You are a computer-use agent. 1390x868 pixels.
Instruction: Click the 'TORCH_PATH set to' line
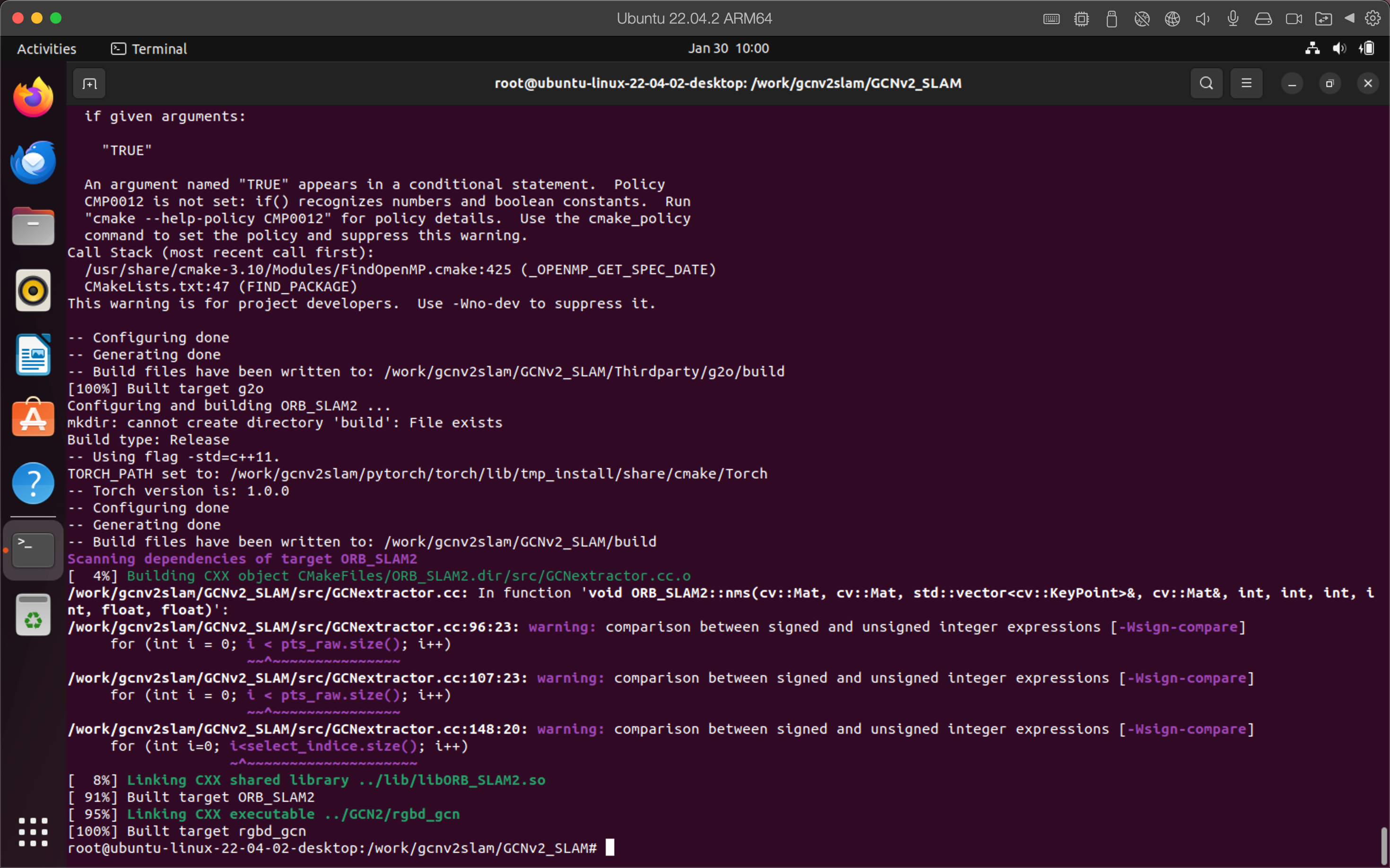417,474
